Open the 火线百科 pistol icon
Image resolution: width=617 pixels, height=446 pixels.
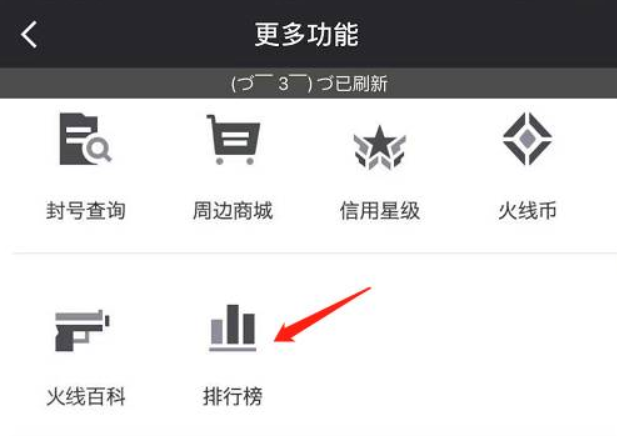[82, 330]
